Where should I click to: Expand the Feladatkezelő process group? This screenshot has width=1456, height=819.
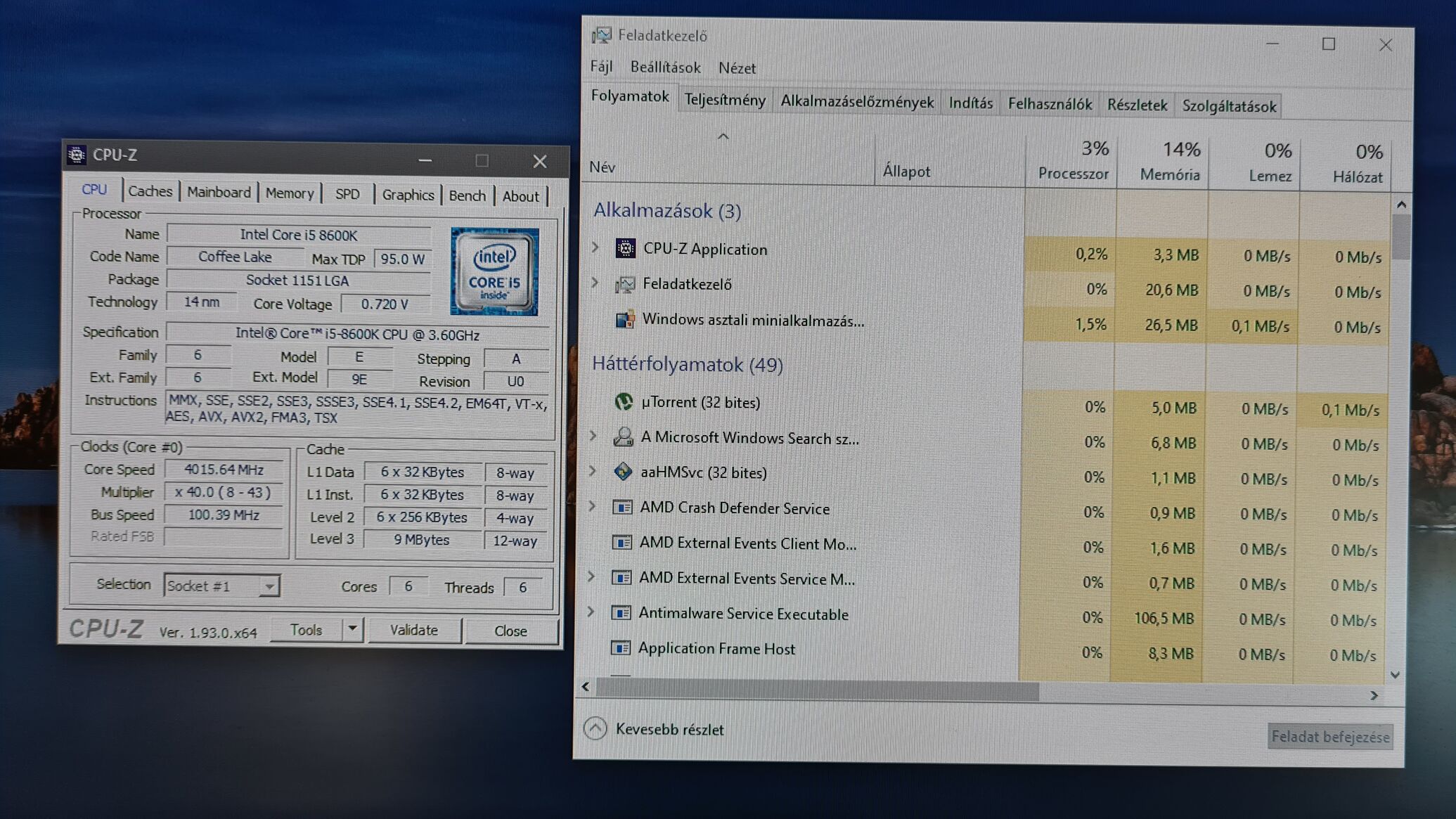(x=595, y=283)
